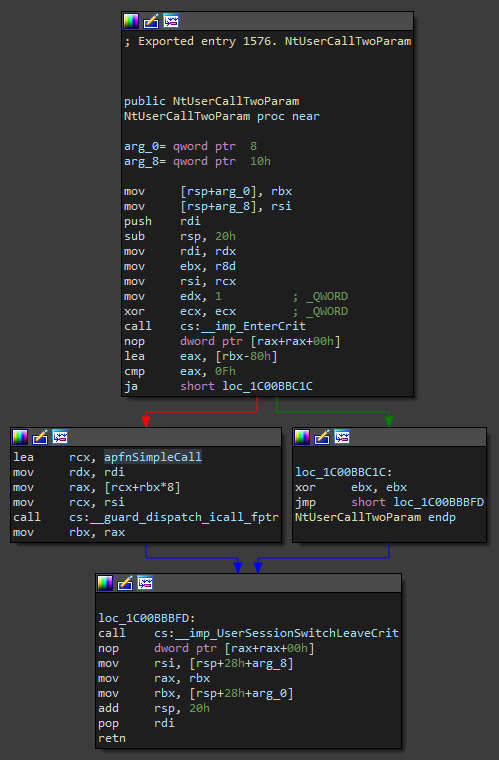Click node color icon on NtUserCallTwoParam block

point(131,21)
